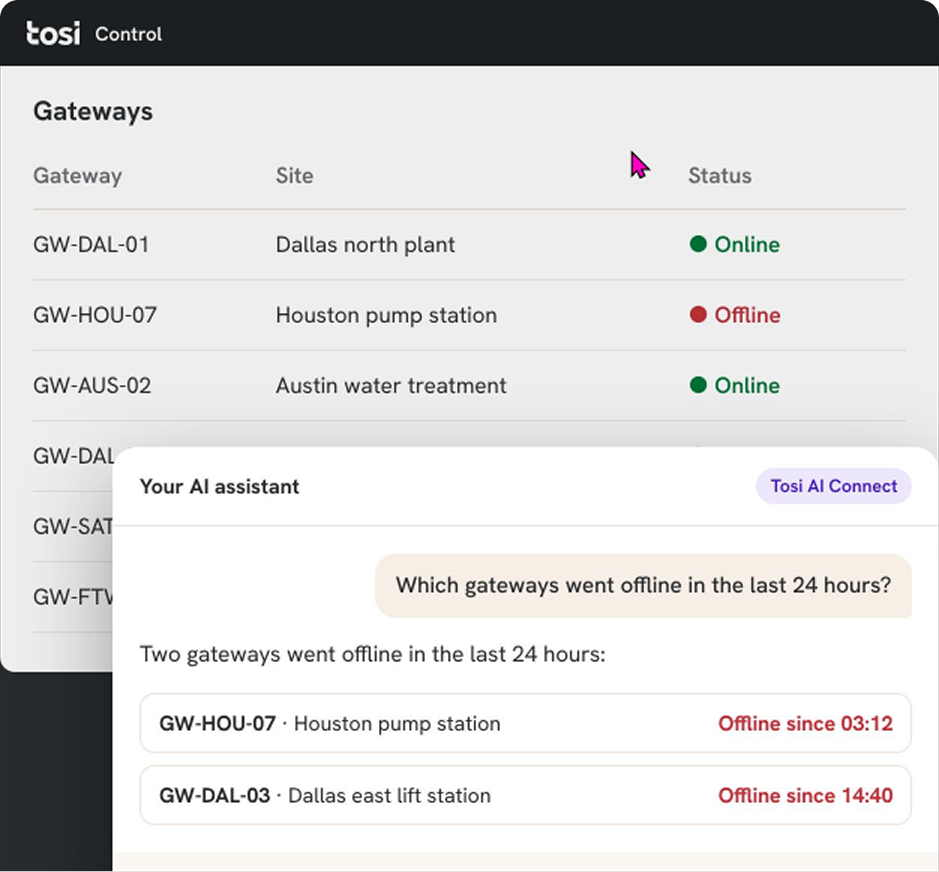Screen dimensions: 939x872
Task: Click the green status dot for GW-AUS-02
Action: pyautogui.click(x=698, y=384)
